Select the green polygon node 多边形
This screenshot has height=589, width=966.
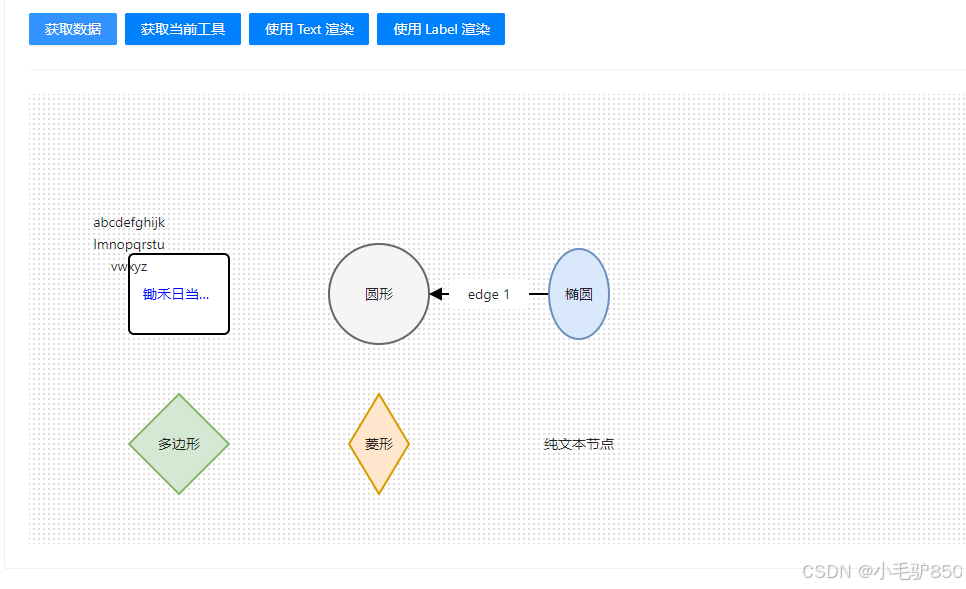coord(179,444)
